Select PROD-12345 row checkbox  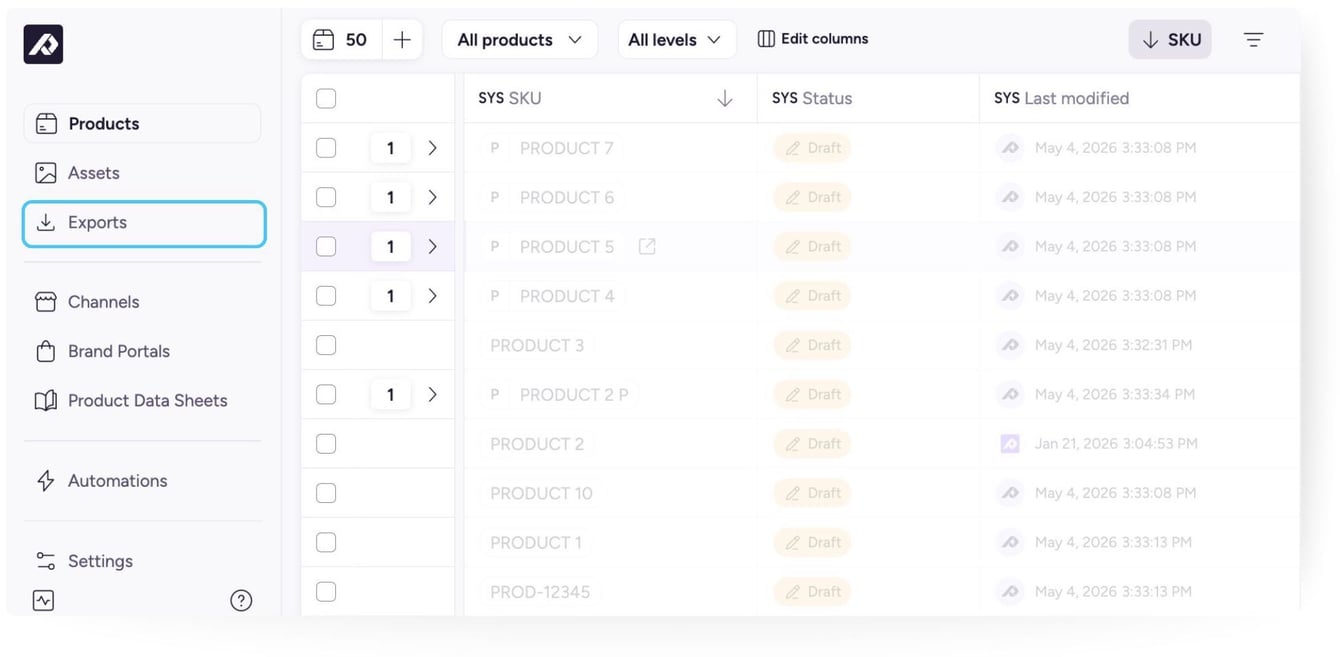[x=326, y=592]
